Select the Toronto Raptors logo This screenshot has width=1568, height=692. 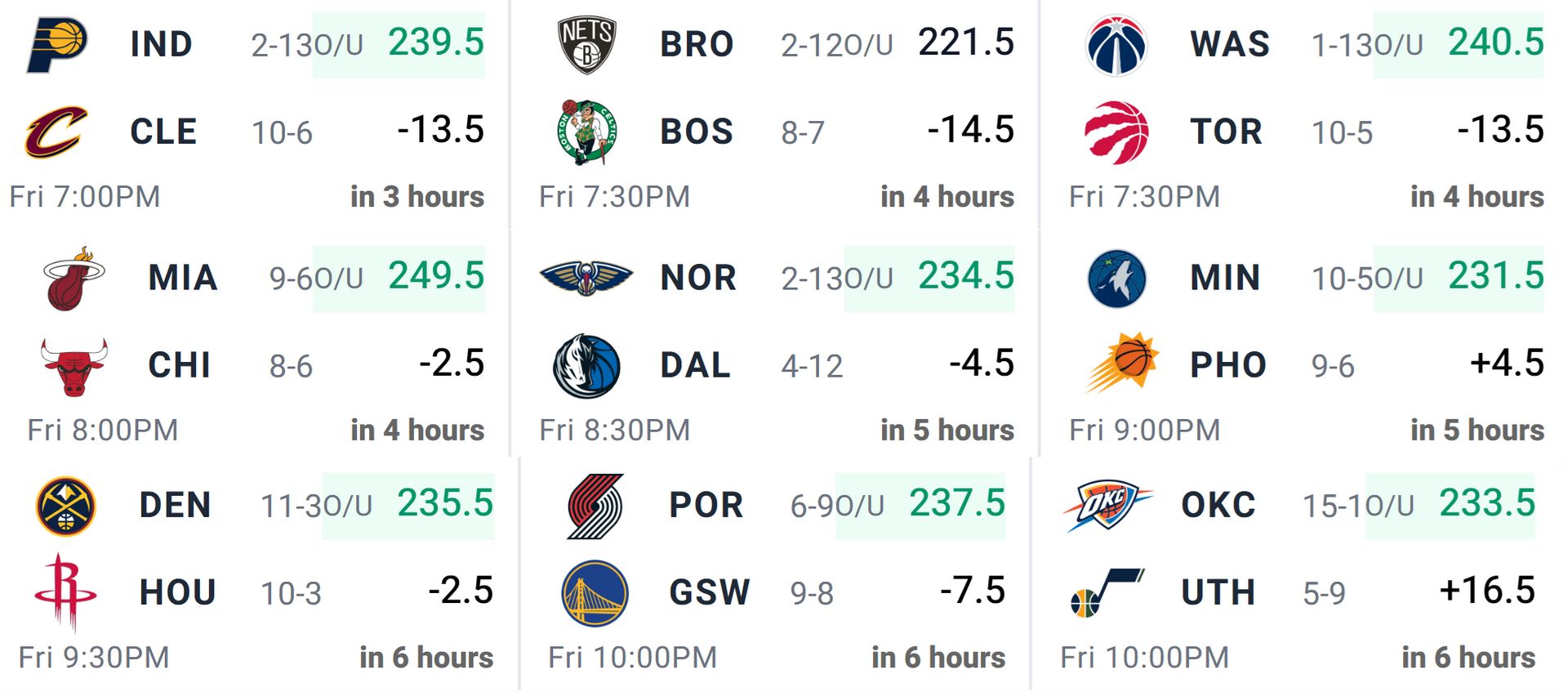(x=1116, y=132)
